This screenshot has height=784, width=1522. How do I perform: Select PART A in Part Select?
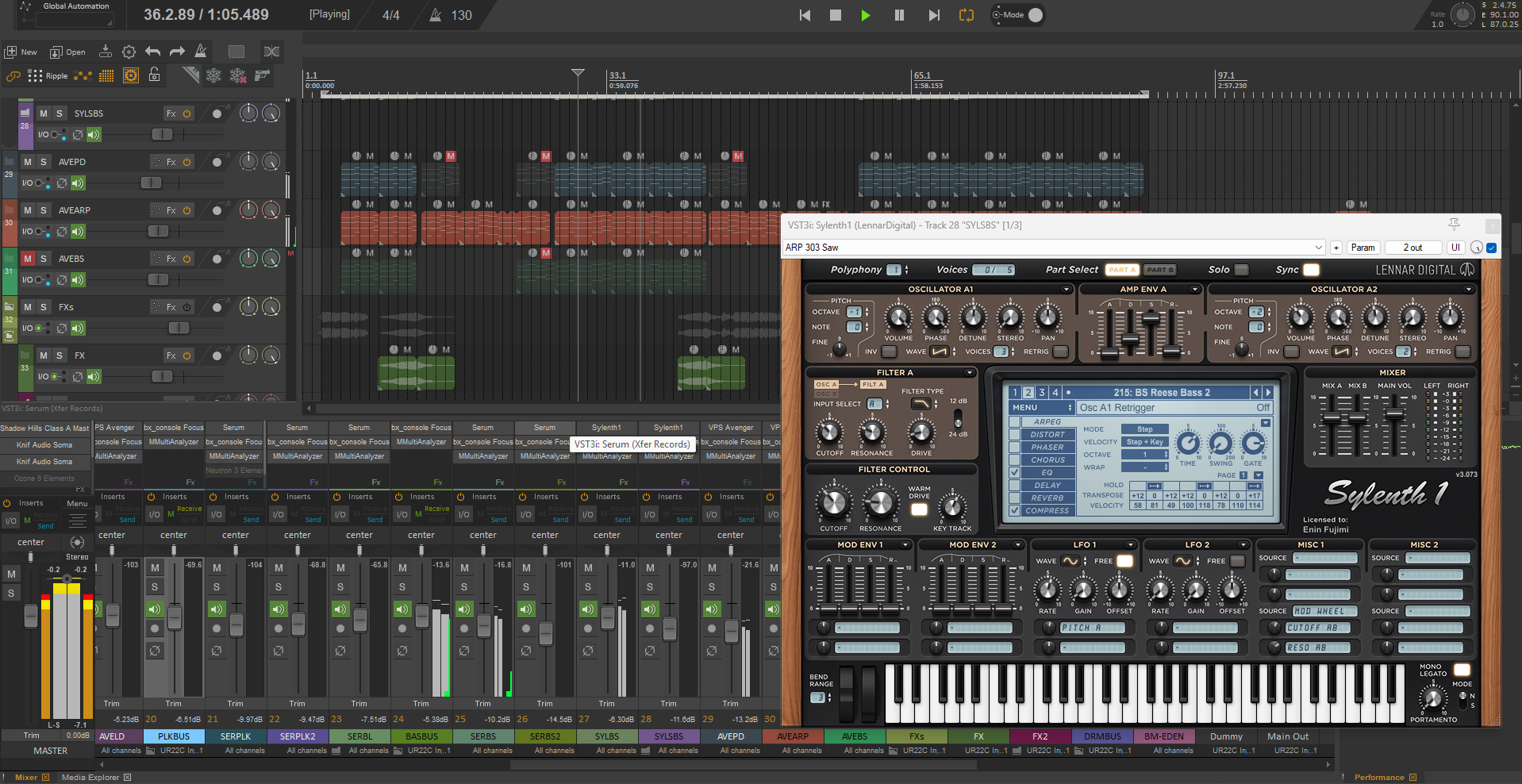pyautogui.click(x=1122, y=270)
